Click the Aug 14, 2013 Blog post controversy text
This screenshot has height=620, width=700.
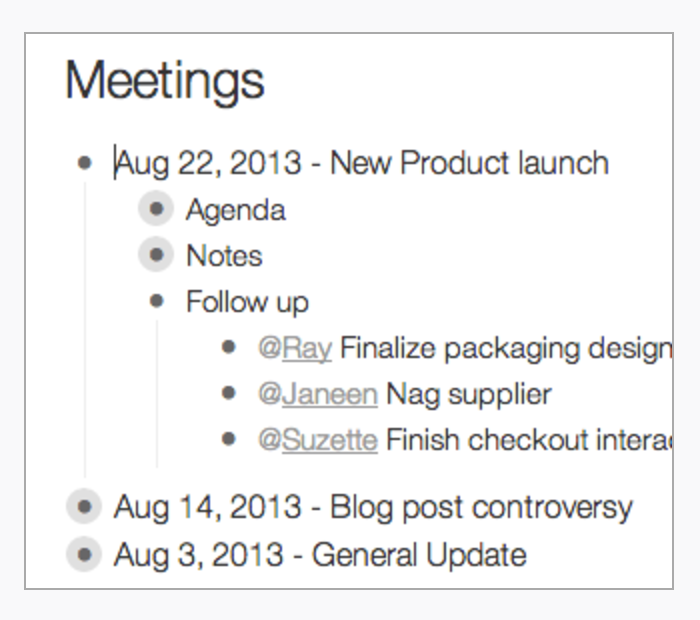(x=373, y=508)
